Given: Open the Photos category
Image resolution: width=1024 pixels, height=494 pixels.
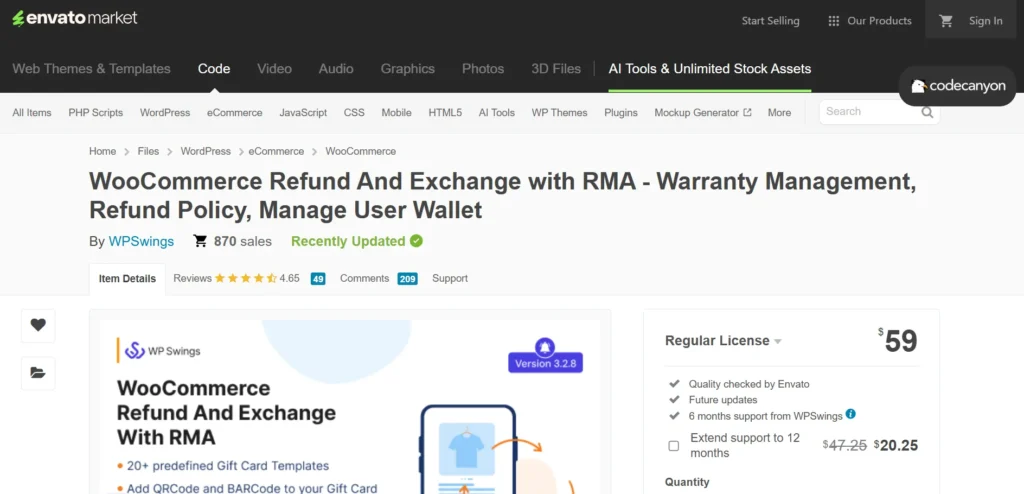Looking at the screenshot, I should pyautogui.click(x=483, y=69).
